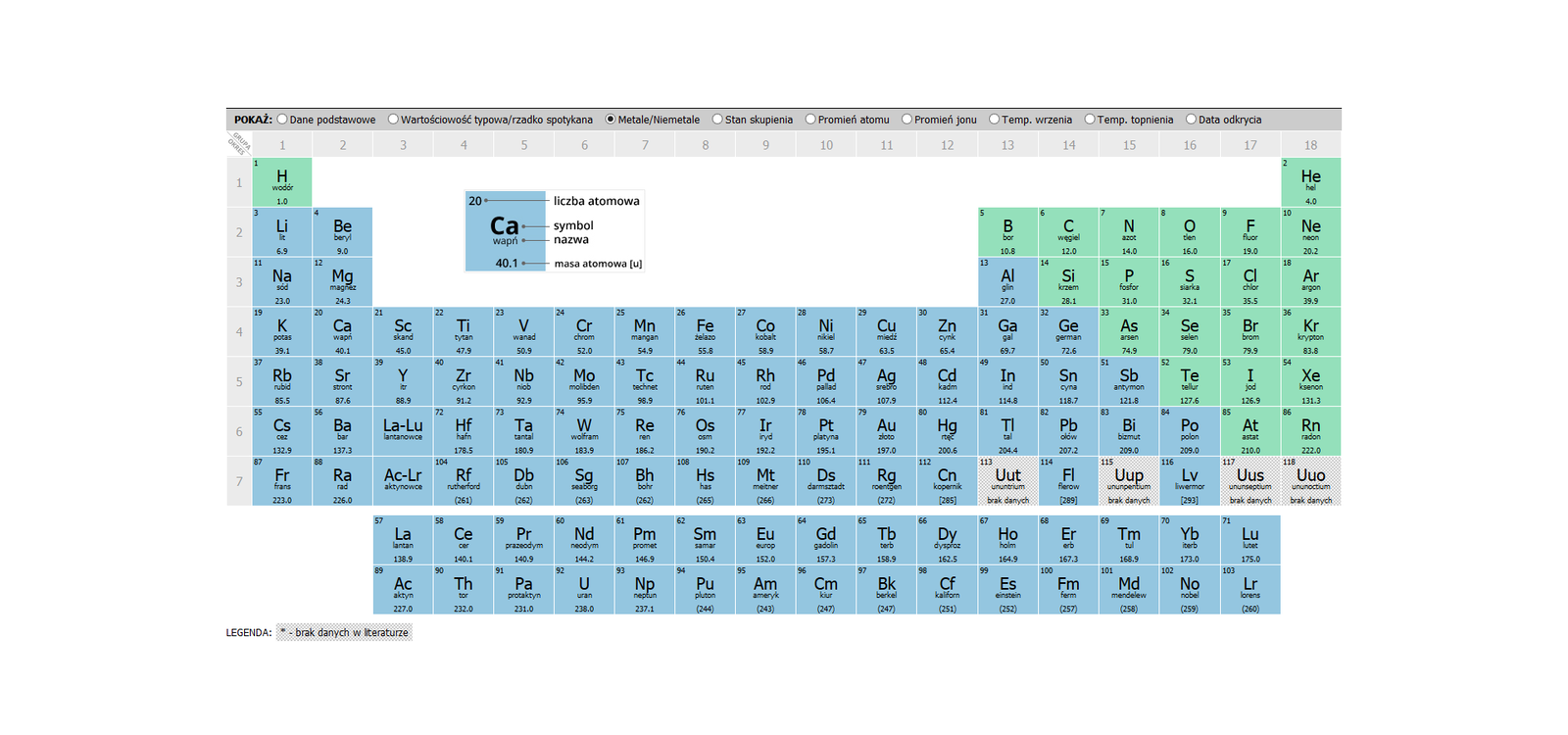
Task: Select the oxygen (O) tlen element
Action: pos(1189,232)
